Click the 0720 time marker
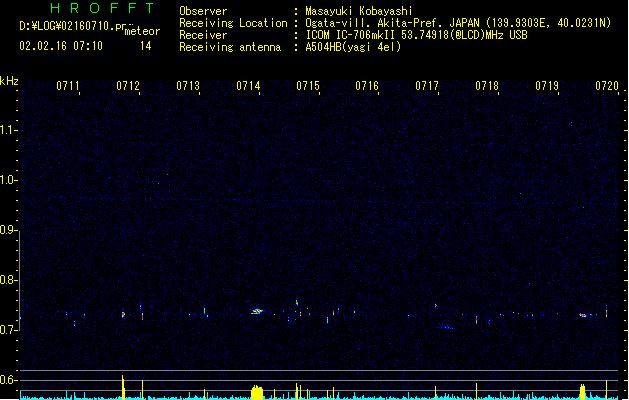The width and height of the screenshot is (629, 400). click(607, 86)
